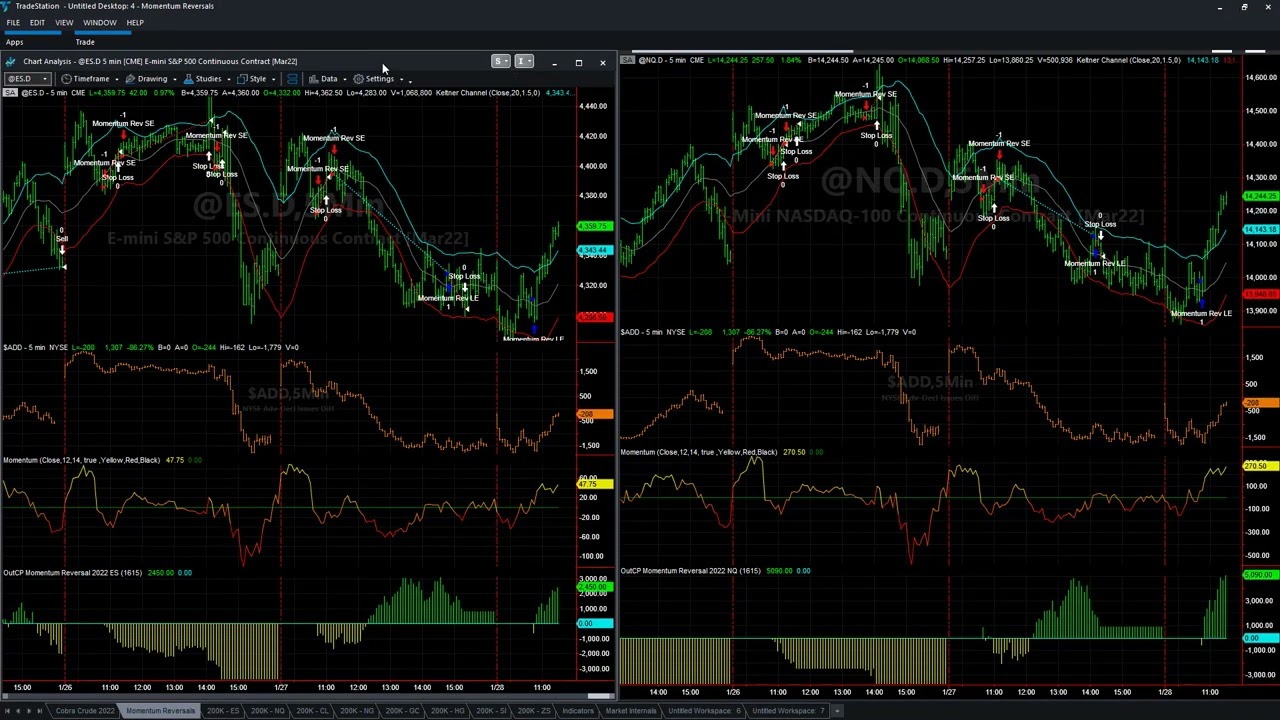This screenshot has width=1280, height=720.
Task: Go to previous workspace tab arrow
Action: click(x=17, y=711)
